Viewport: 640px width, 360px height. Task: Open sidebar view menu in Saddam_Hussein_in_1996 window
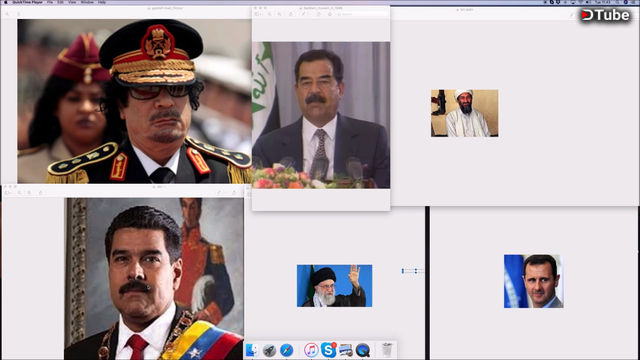pos(258,14)
